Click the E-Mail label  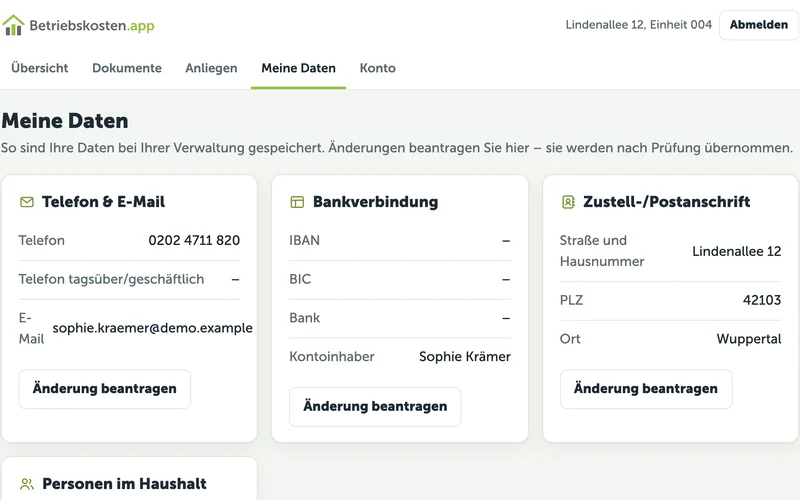click(32, 328)
